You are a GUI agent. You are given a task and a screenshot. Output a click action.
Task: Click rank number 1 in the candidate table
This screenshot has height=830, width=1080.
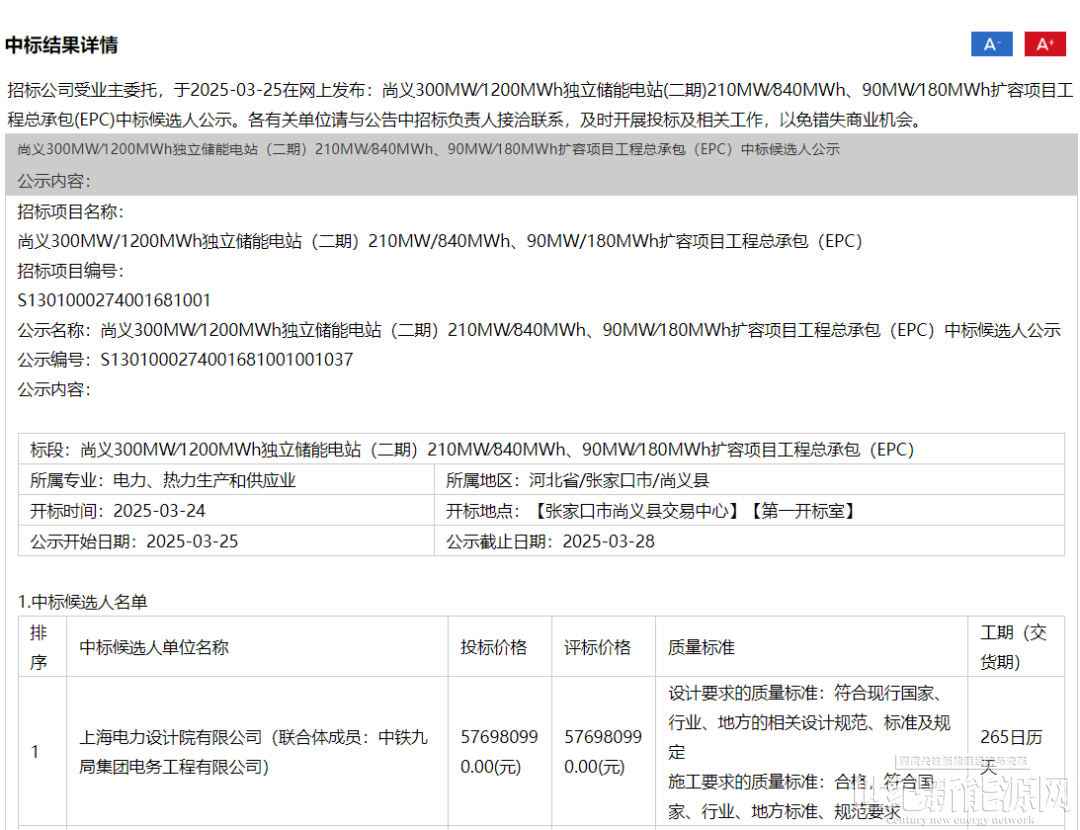35,751
